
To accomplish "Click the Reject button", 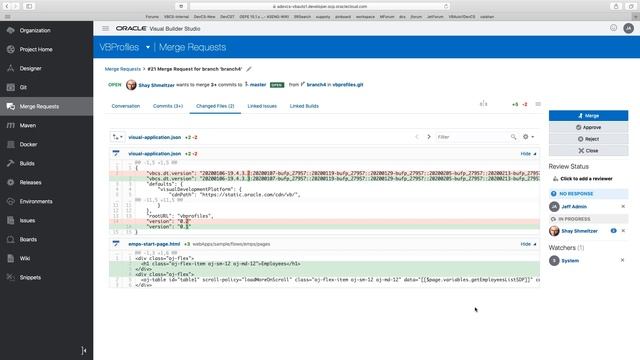I will pos(588,139).
